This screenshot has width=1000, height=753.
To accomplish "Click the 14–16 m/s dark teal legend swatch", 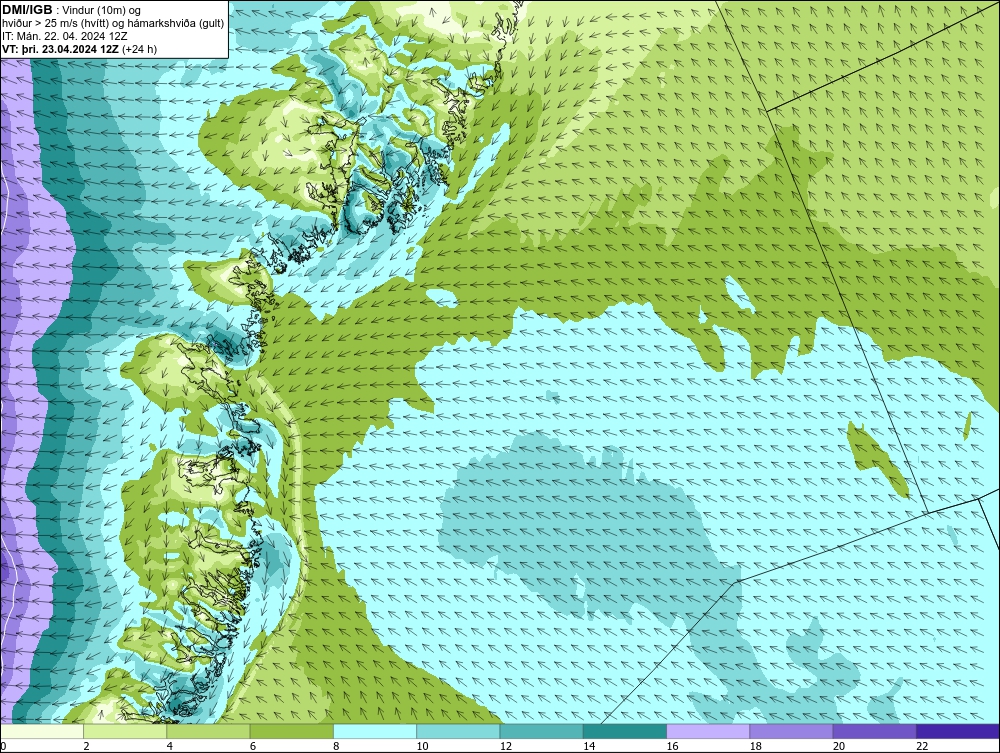I will point(625,731).
